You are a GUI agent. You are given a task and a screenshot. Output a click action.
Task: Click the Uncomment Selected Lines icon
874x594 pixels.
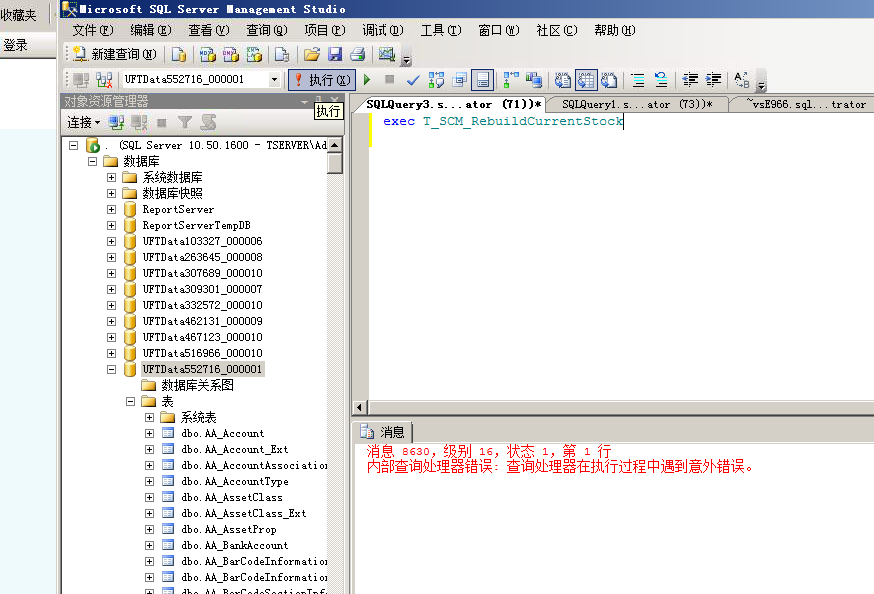[x=661, y=80]
